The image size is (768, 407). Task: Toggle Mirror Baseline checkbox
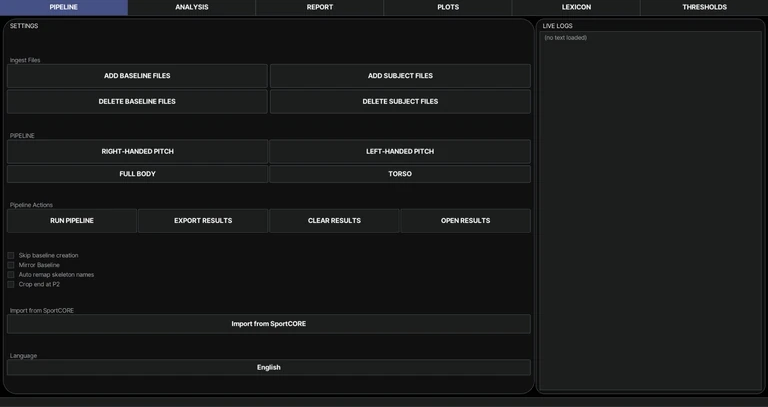click(x=11, y=265)
